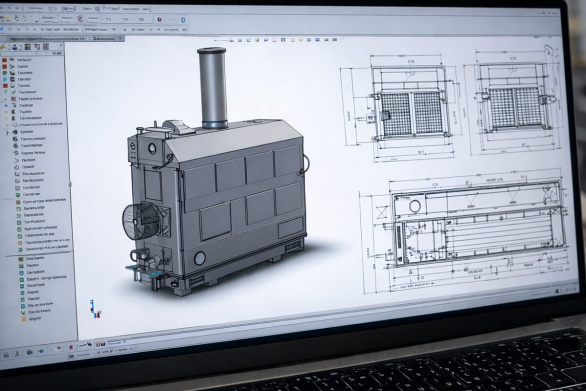
Task: Select the yellow first tab icon above the feature tree
Action: click(3, 47)
